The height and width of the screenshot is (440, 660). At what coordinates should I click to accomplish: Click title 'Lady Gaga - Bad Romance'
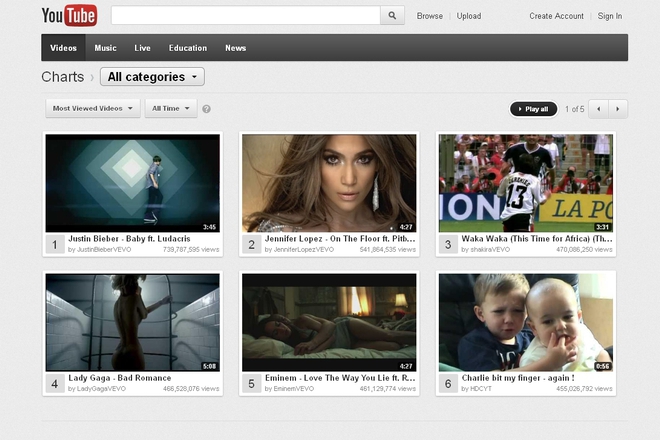click(120, 378)
